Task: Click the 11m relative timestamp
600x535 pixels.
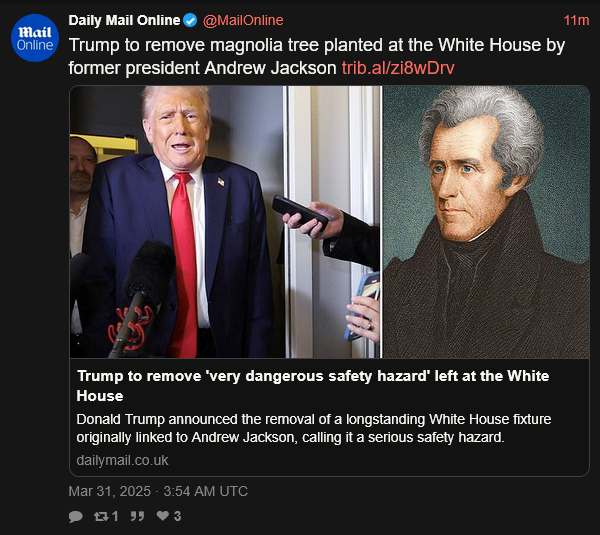Action: point(576,20)
